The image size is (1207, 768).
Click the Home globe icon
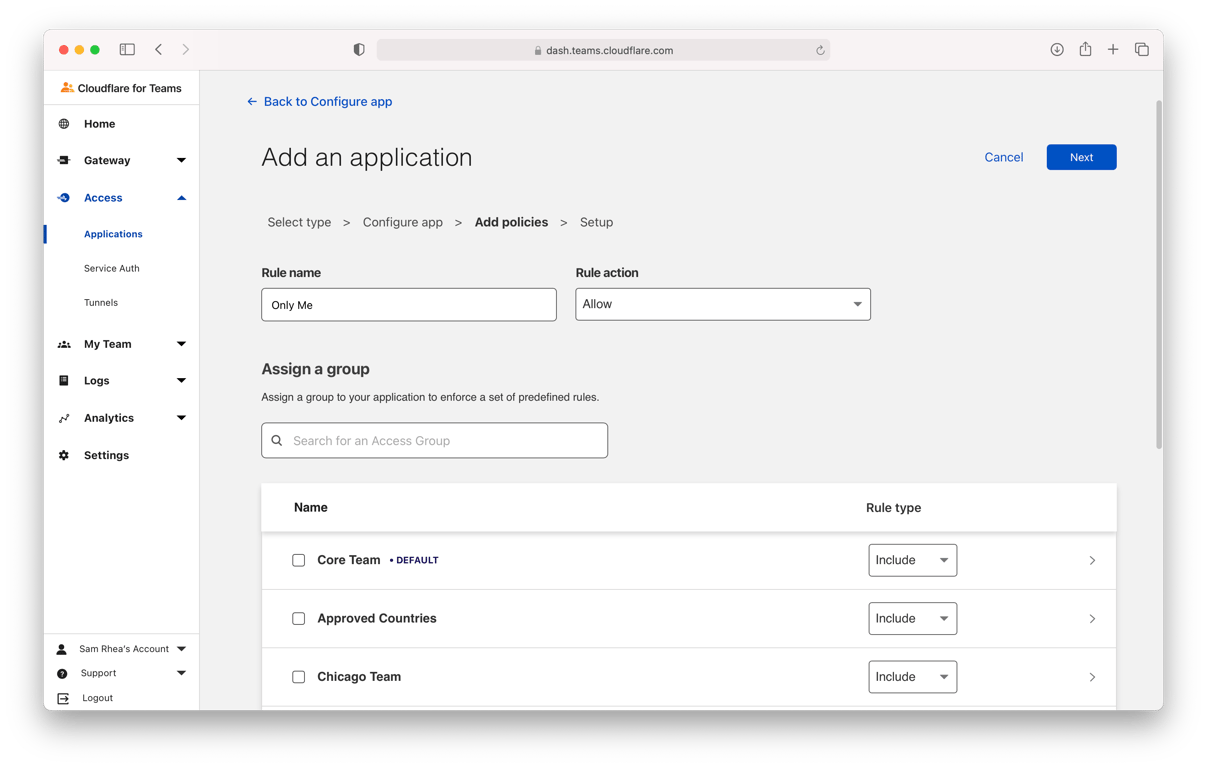64,124
